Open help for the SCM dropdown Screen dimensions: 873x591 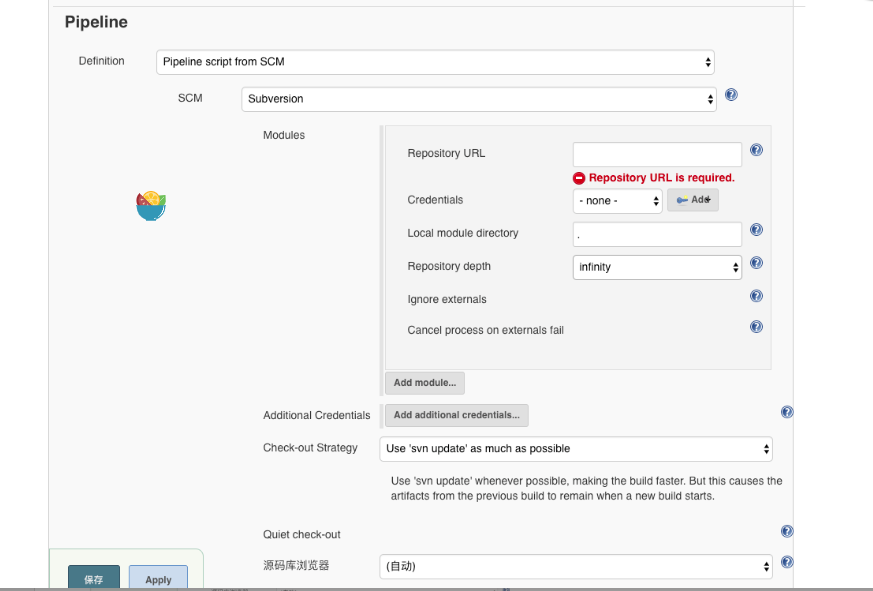click(731, 95)
